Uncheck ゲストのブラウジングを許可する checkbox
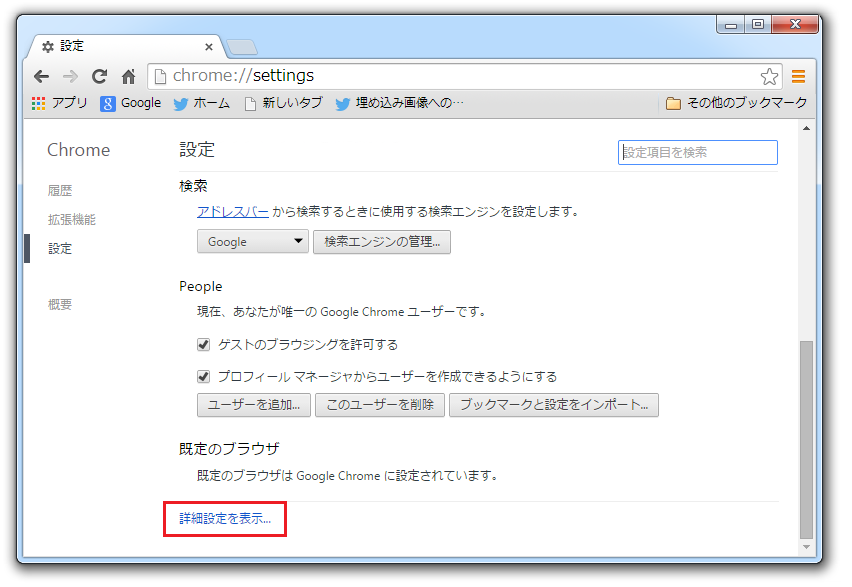Image resolution: width=852 pixels, height=587 pixels. (203, 345)
